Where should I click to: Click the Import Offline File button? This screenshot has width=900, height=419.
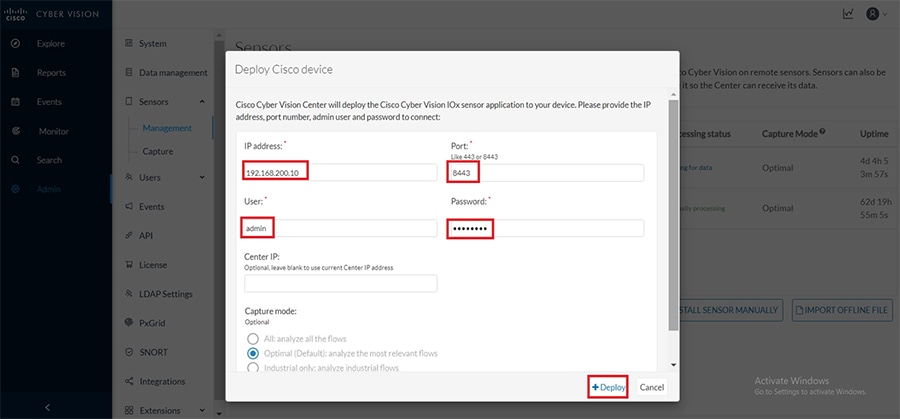(x=843, y=310)
